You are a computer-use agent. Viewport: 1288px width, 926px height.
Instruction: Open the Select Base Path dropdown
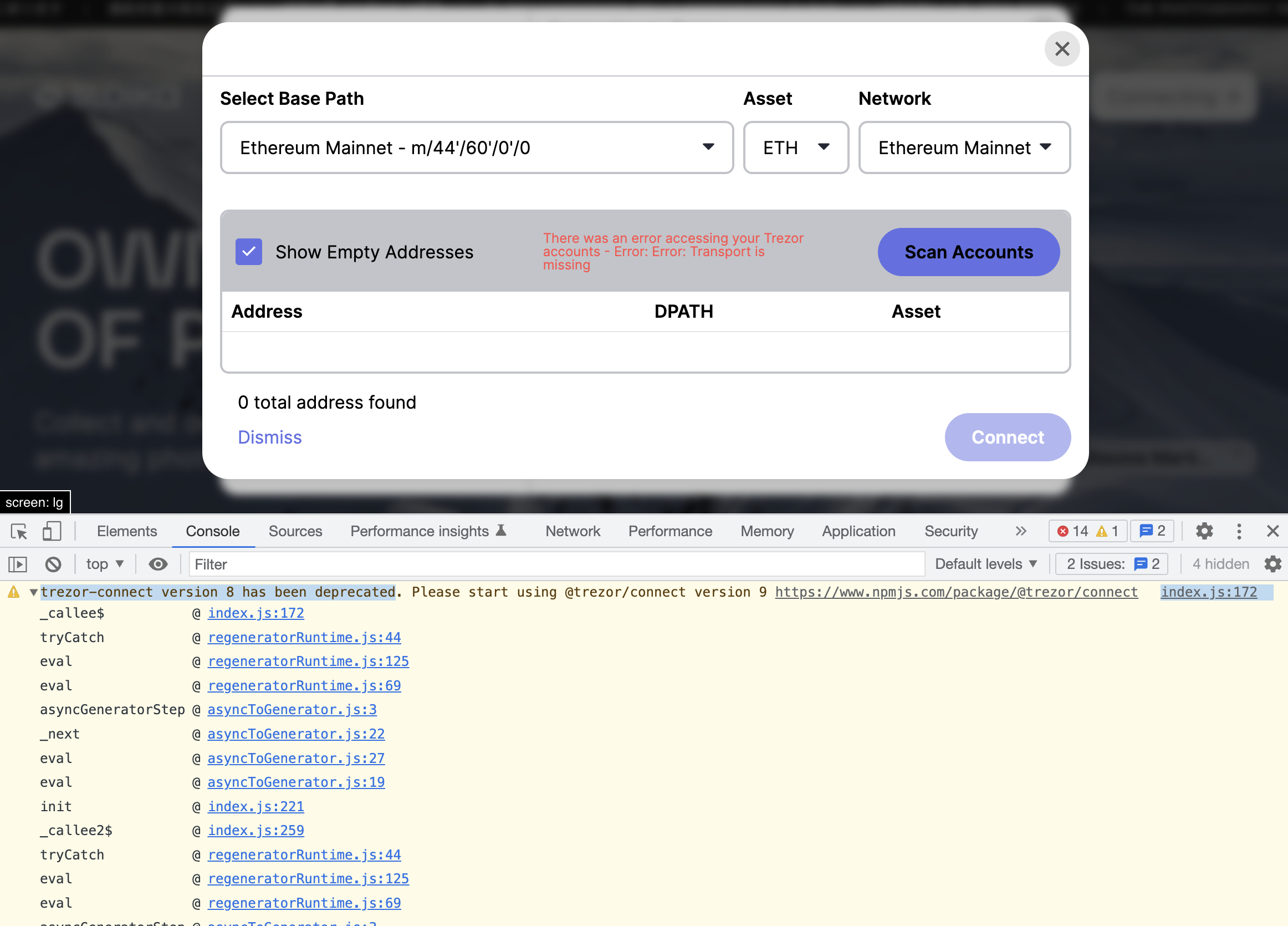pyautogui.click(x=477, y=147)
